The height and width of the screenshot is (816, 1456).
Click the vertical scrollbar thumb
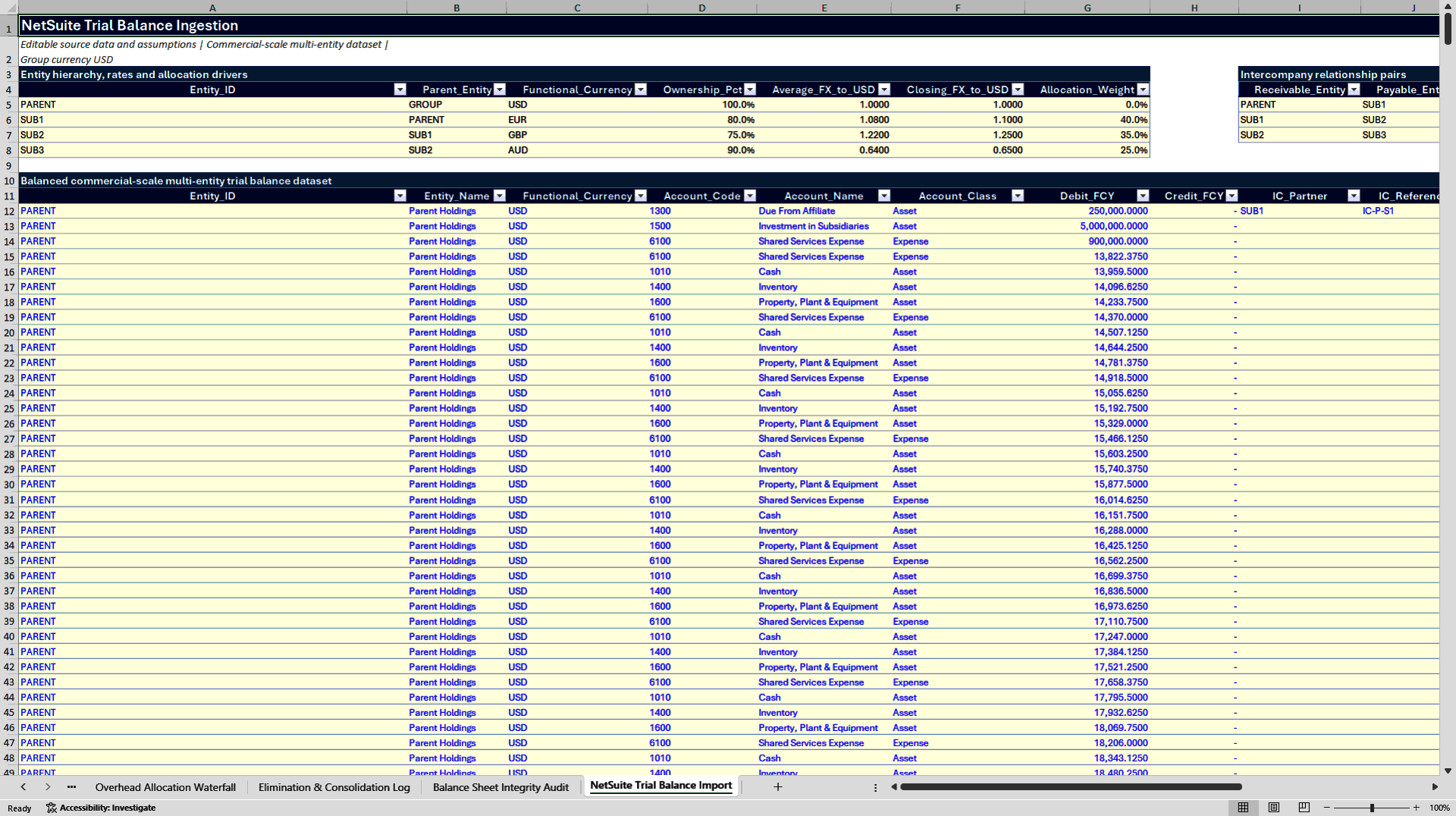(x=1448, y=29)
